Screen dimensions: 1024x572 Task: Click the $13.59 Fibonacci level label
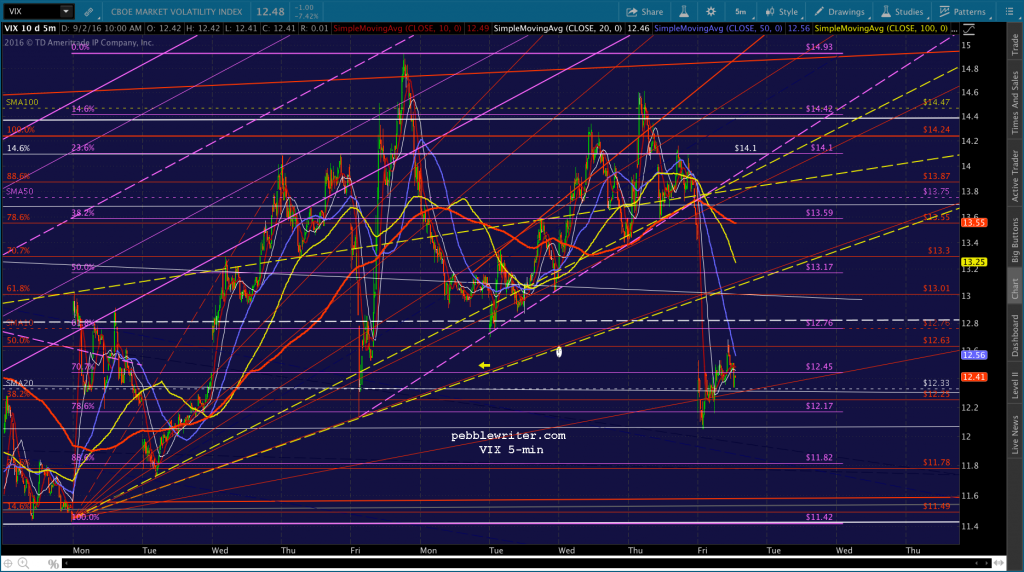819,213
